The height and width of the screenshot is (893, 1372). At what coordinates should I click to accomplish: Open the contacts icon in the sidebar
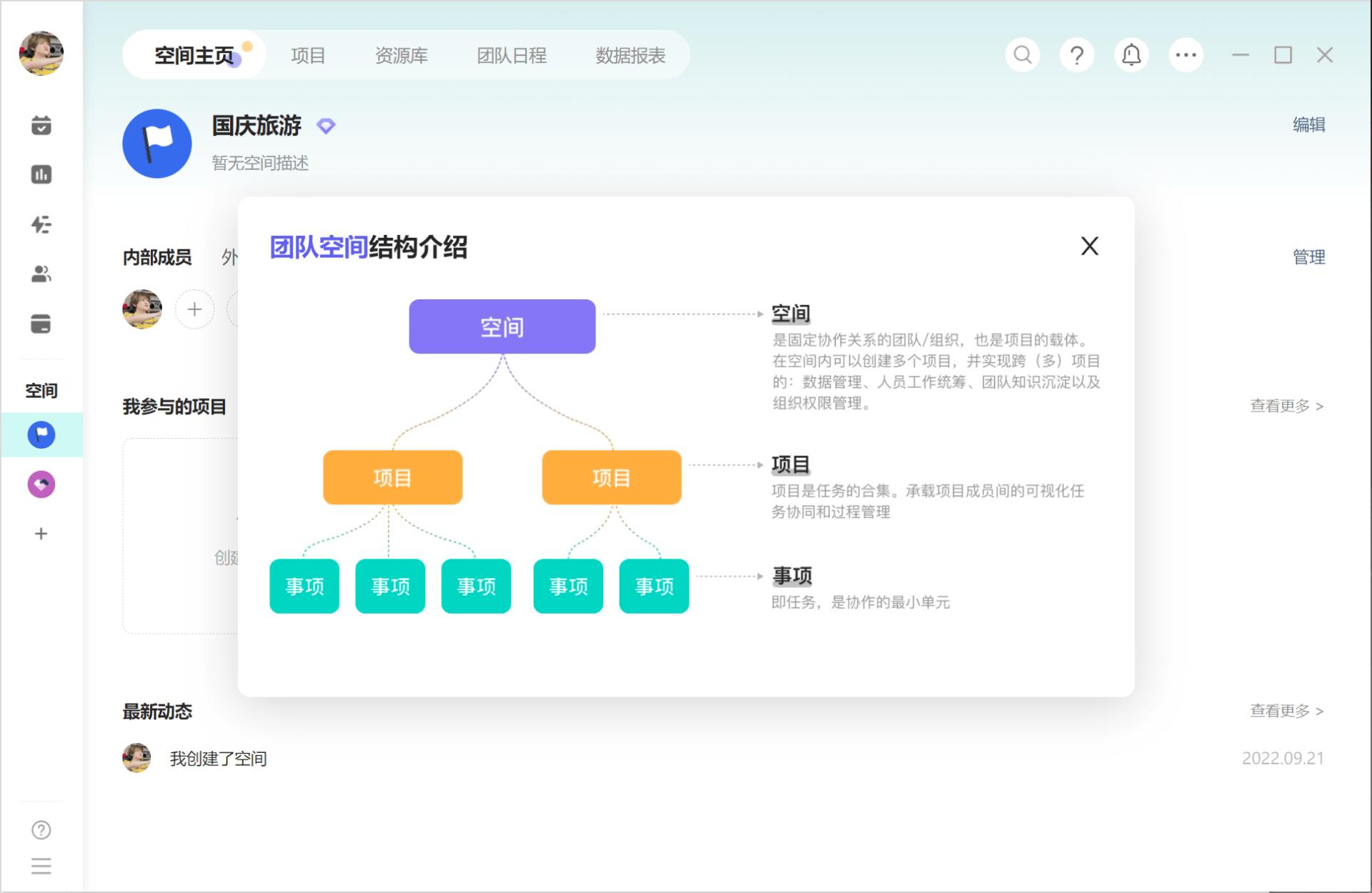[x=41, y=272]
